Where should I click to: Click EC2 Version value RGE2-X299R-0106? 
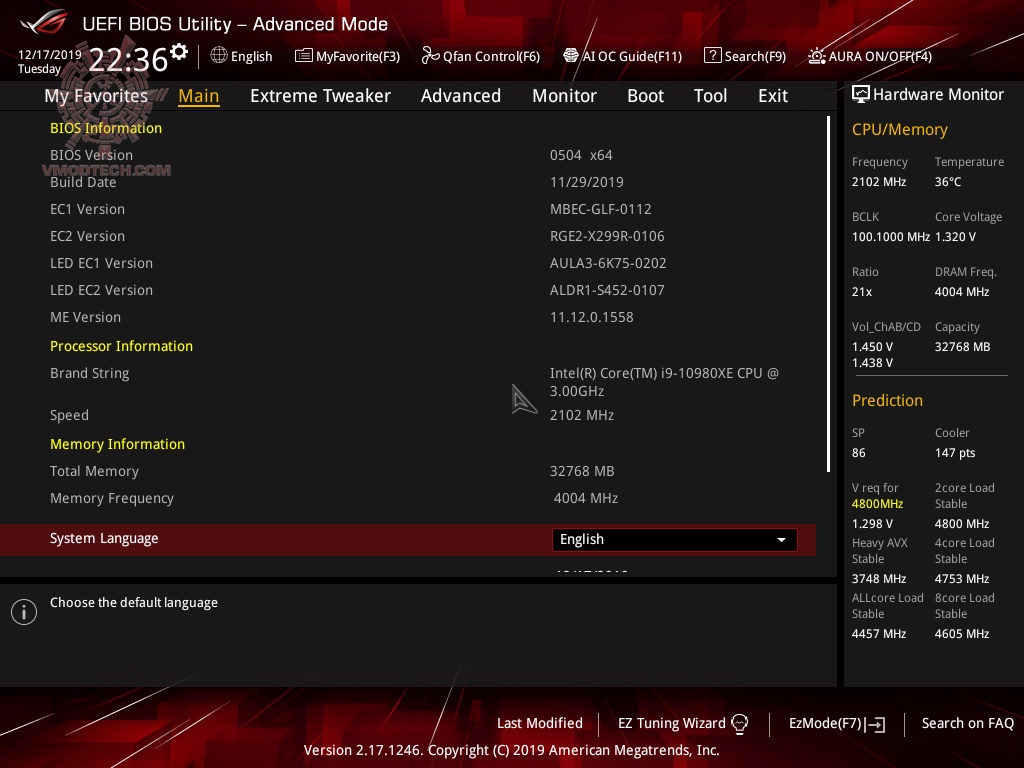coord(607,236)
